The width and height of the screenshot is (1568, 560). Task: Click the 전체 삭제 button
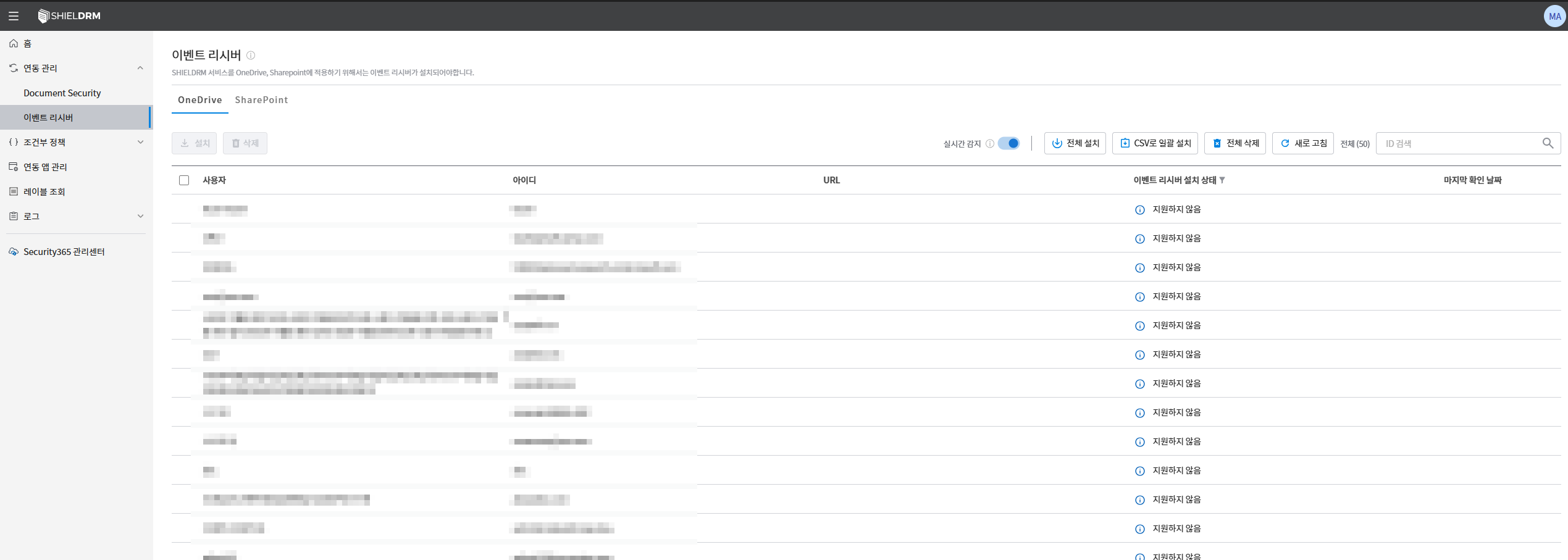(x=1235, y=143)
